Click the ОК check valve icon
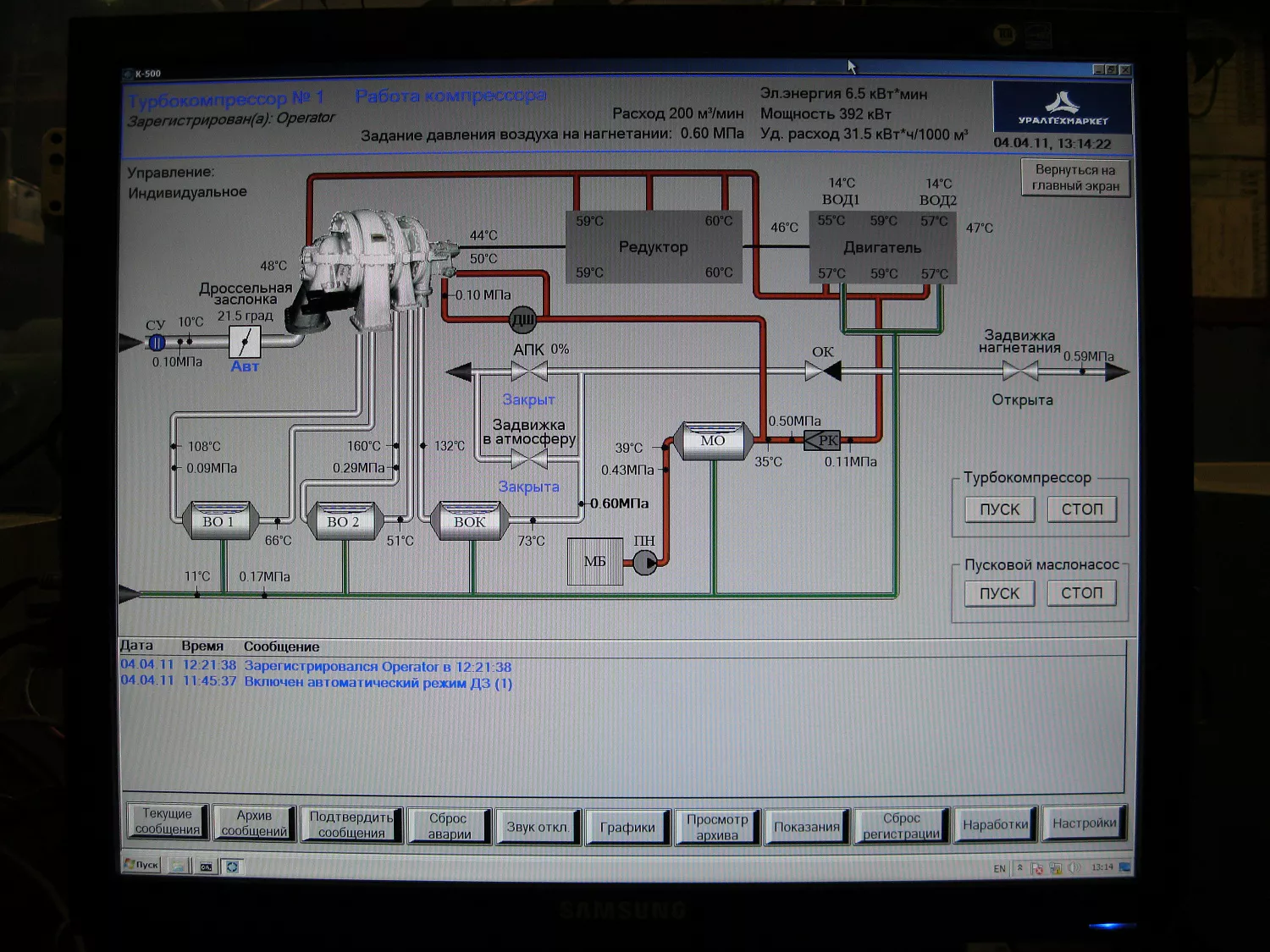 coord(822,371)
